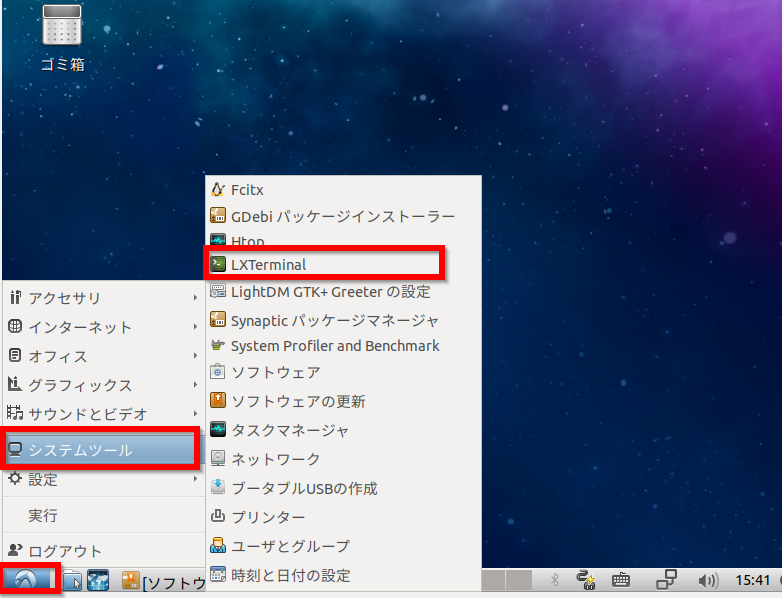782x598 pixels.
Task: Expand the グラフィックス submenu arrow
Action: click(195, 385)
